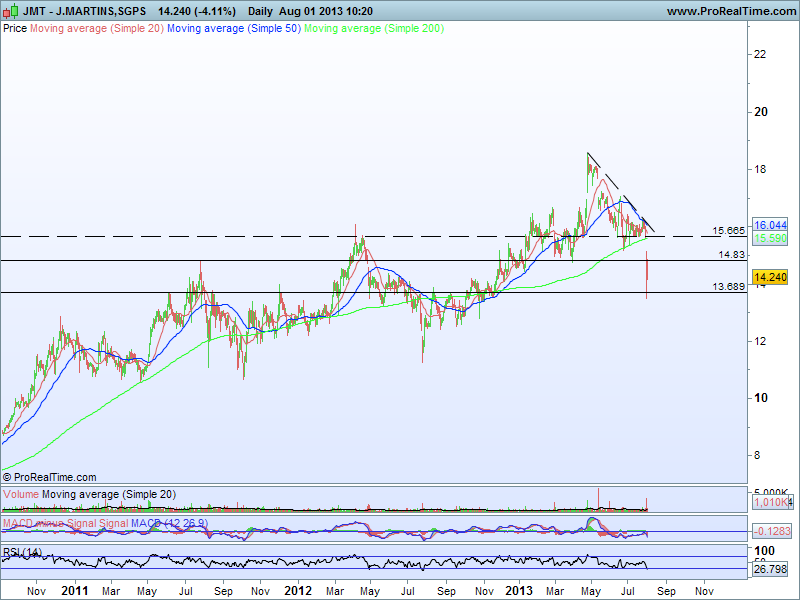Click the 20 mark on the price axis
The height and width of the screenshot is (600, 800).
pos(760,112)
